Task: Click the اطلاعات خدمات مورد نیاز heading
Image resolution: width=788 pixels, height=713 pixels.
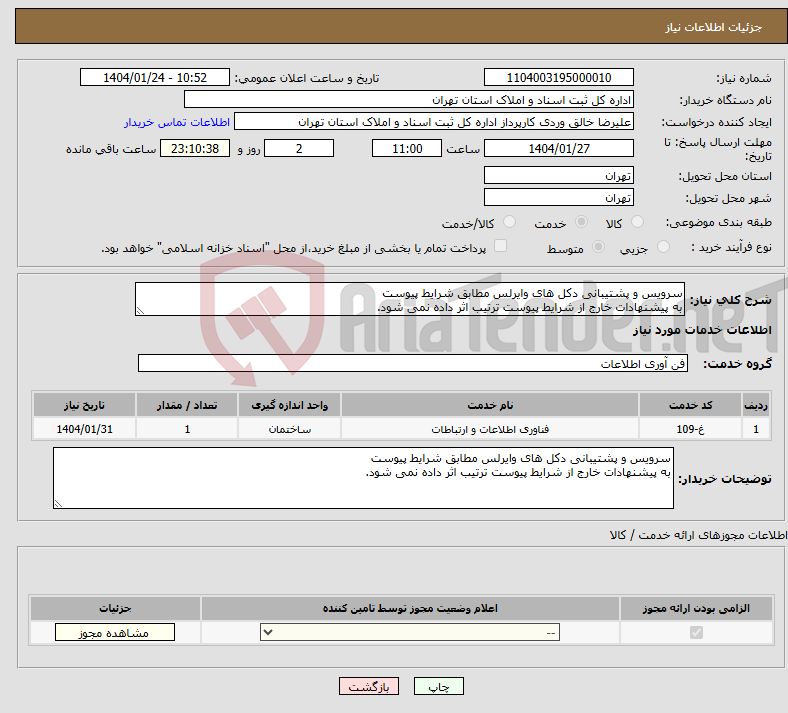Action: [702, 330]
